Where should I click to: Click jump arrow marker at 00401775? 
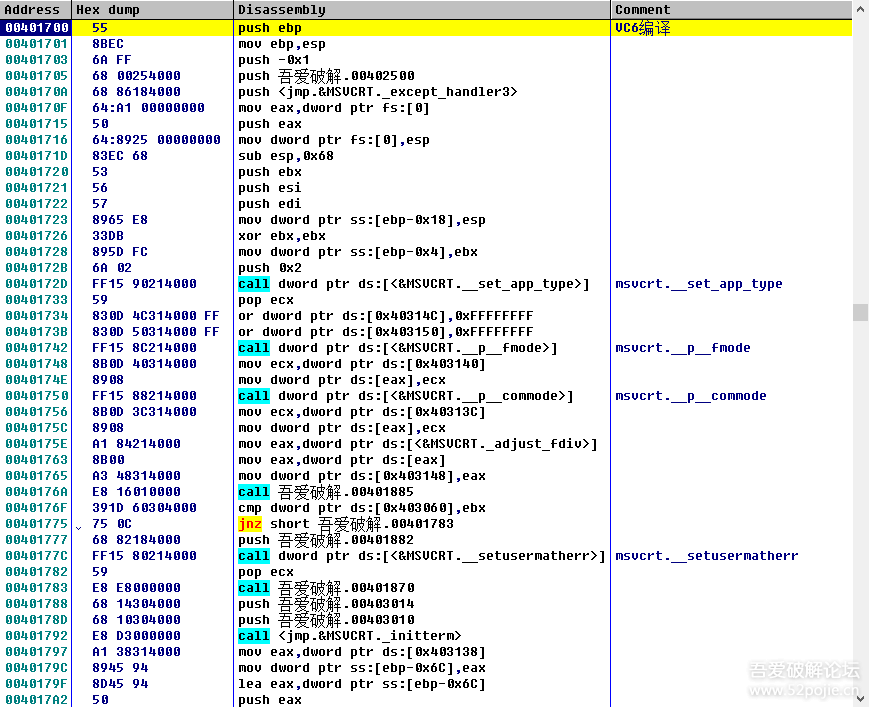click(78, 527)
